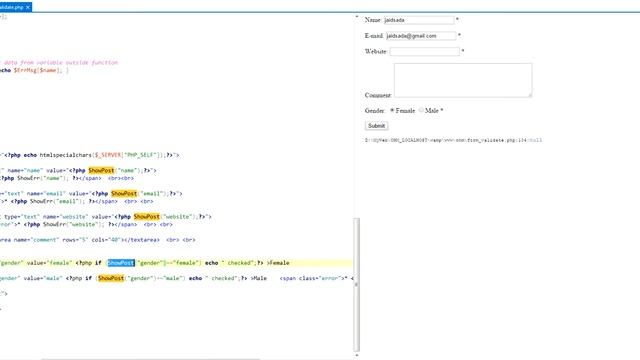The width and height of the screenshot is (640, 360).
Task: Click ShowPost highlighted in the website input line
Action: coord(147,217)
